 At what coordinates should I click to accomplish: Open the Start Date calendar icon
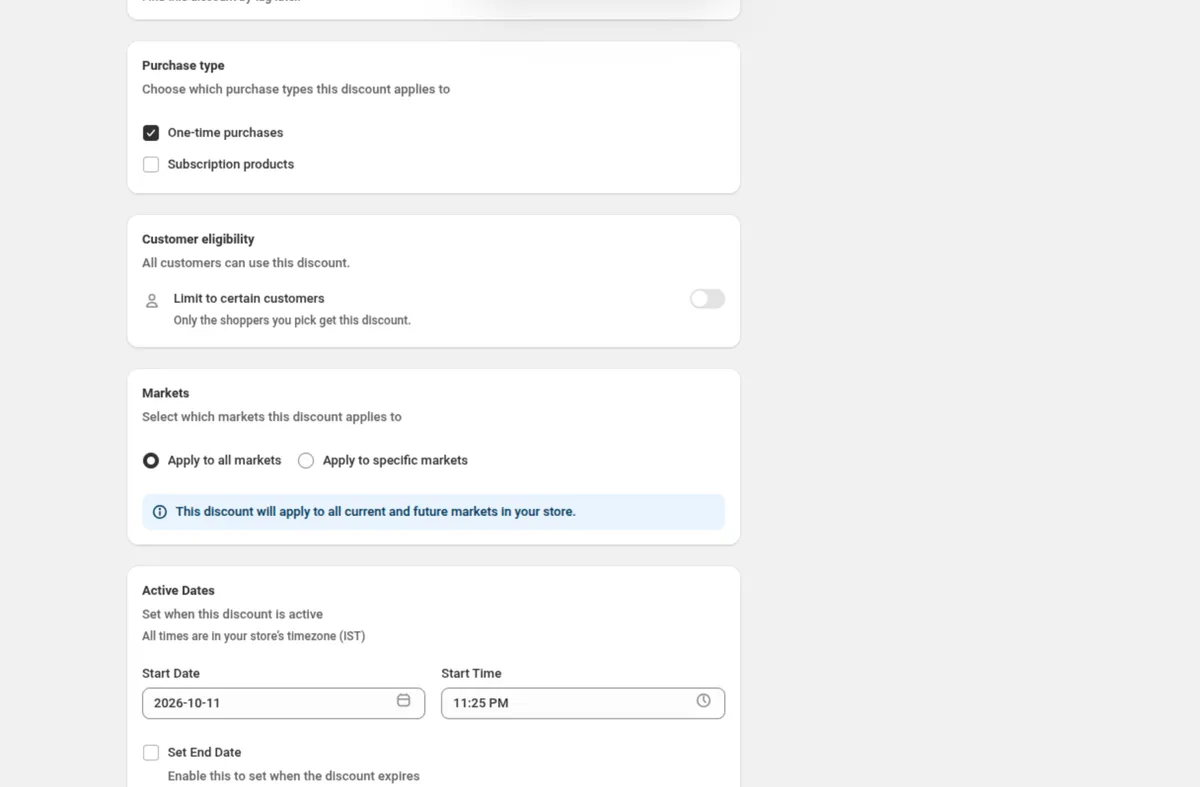pos(404,701)
